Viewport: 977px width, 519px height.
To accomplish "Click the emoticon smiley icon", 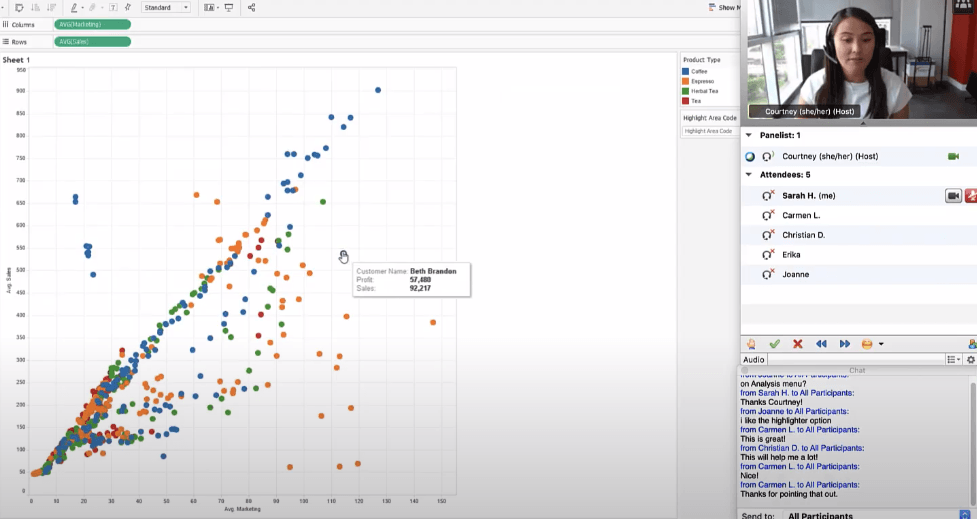I will click(x=867, y=344).
